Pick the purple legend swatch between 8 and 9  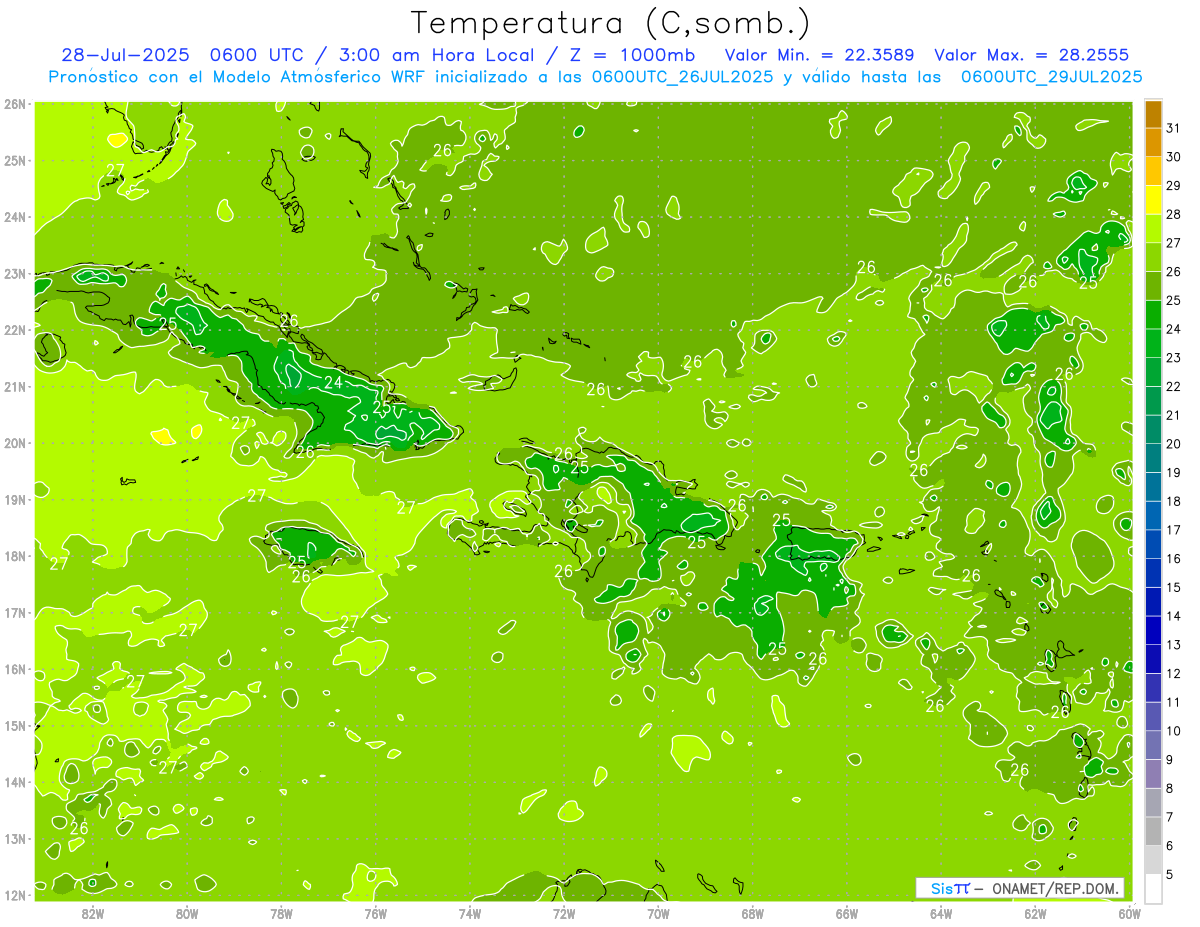1153,774
